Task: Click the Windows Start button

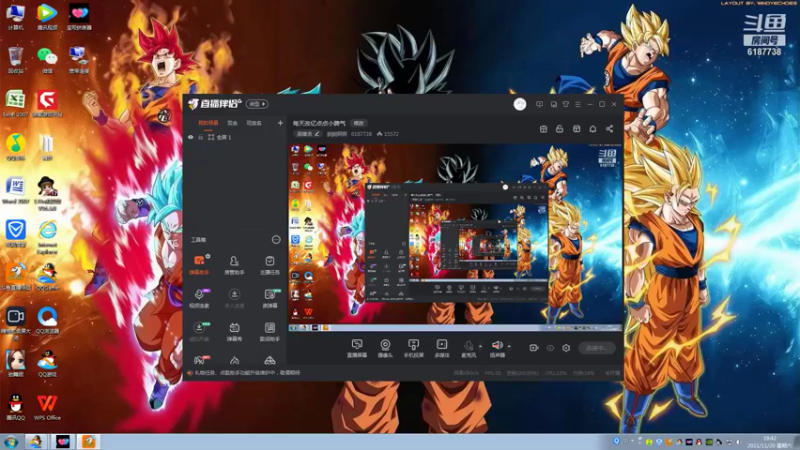Action: pos(11,442)
